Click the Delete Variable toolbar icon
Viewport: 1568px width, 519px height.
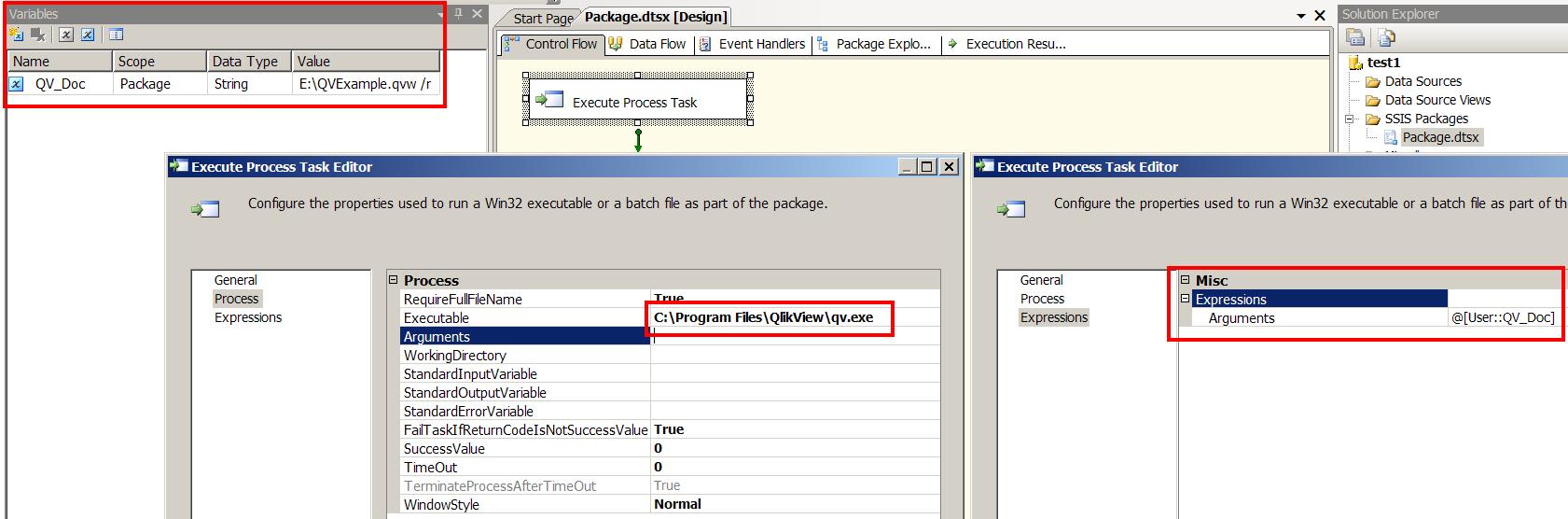[38, 35]
